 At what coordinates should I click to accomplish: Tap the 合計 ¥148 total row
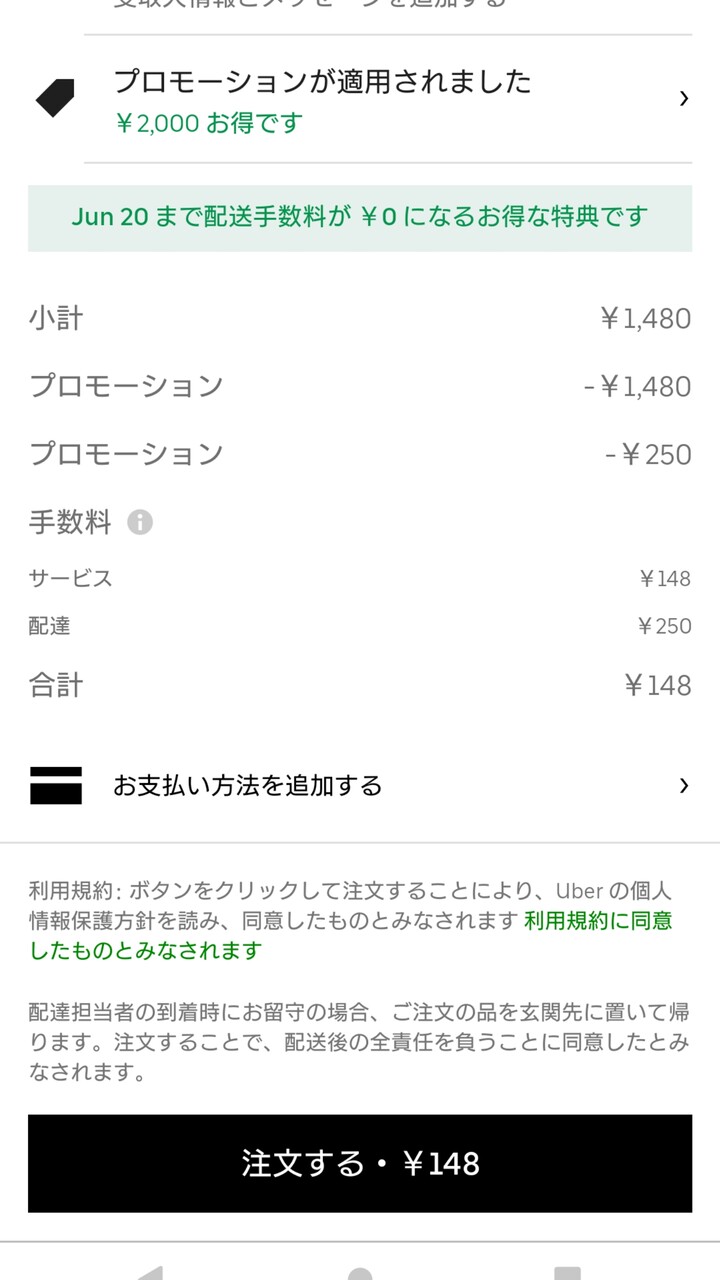coord(360,685)
